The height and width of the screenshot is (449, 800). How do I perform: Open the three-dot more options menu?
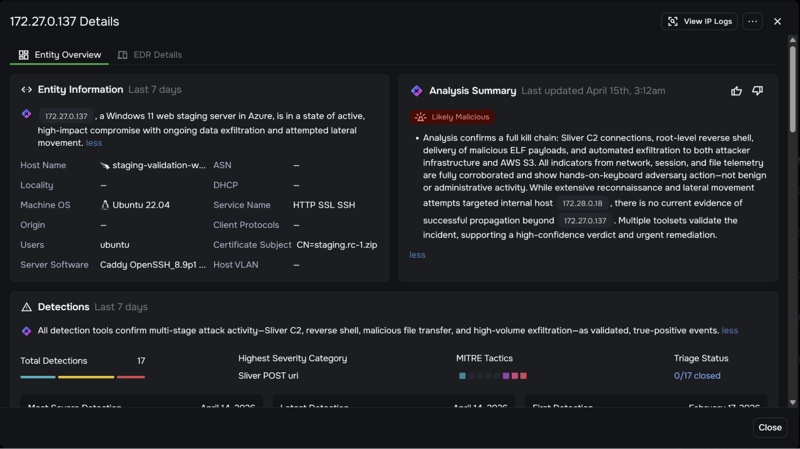coord(753,21)
